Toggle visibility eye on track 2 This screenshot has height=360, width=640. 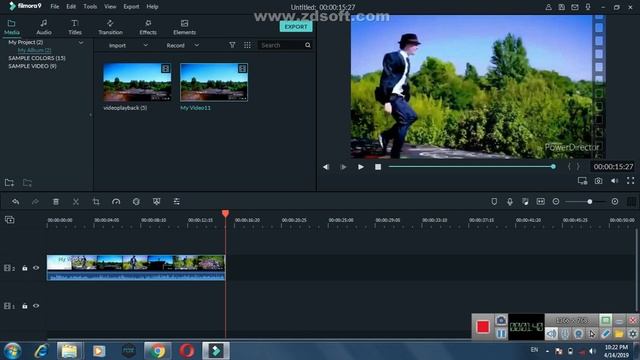[x=36, y=268]
